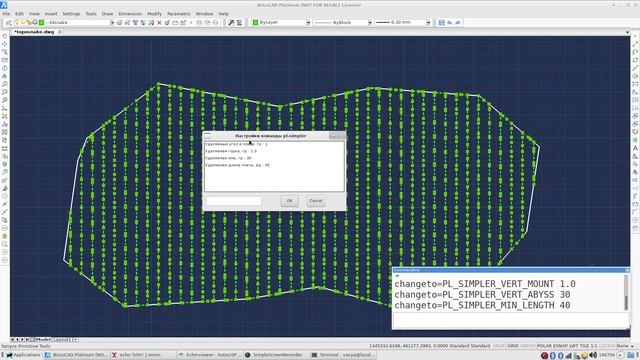This screenshot has height=360, width=640.
Task: Click the green layer color square beside 3dsnake
Action: pos(42,22)
